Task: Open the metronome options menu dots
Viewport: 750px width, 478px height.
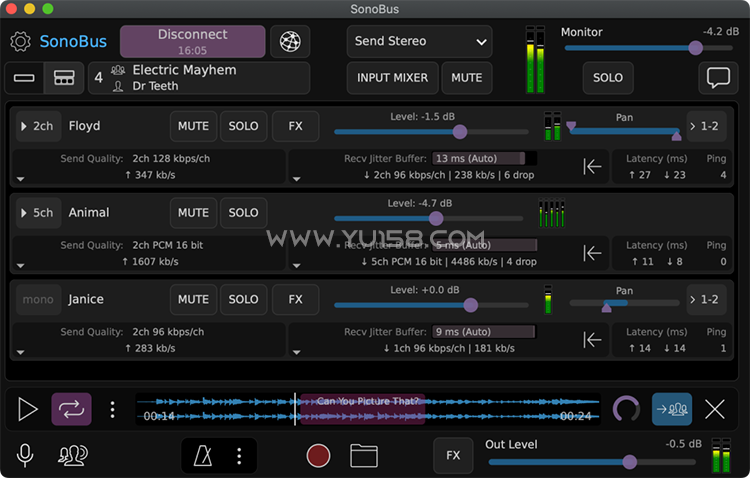Action: [239, 456]
